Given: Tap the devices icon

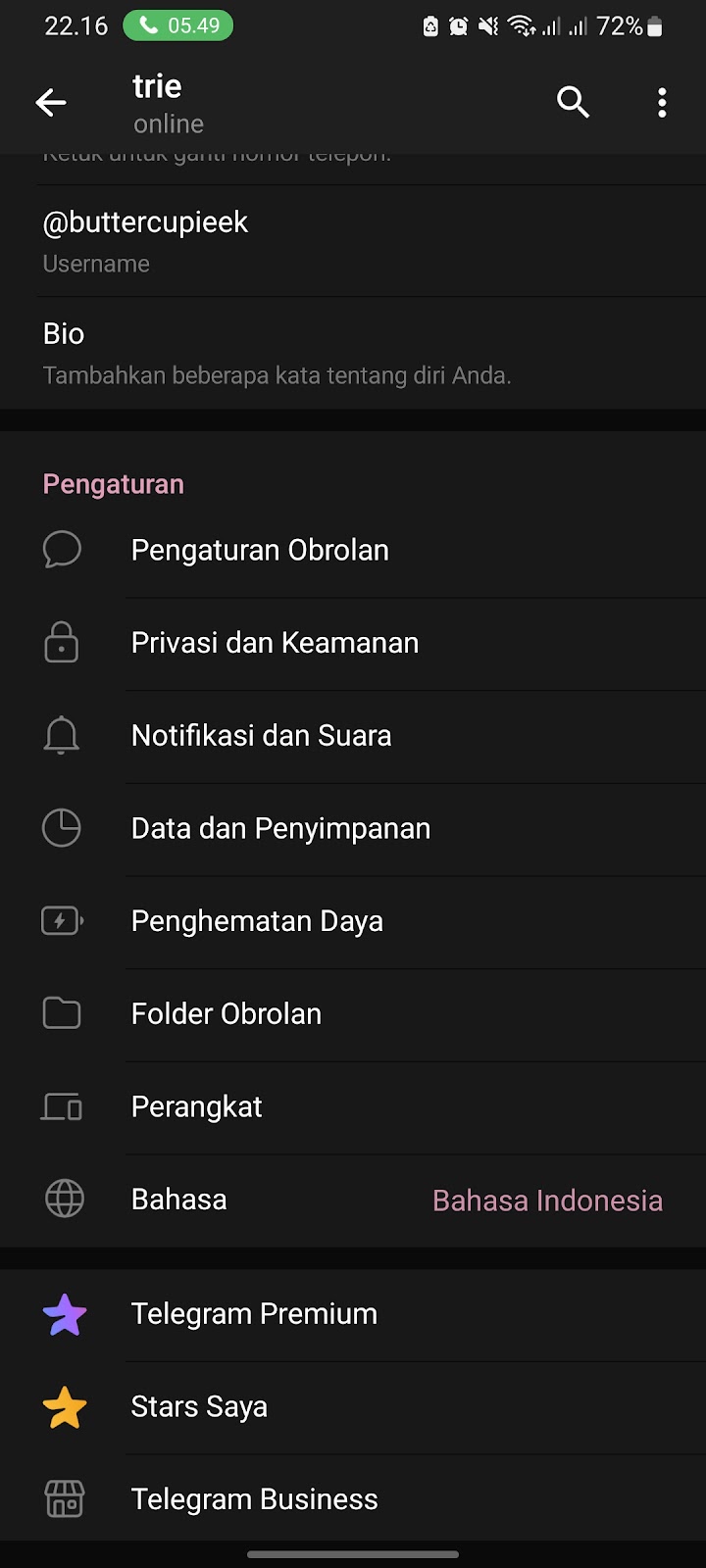Looking at the screenshot, I should (x=62, y=1106).
